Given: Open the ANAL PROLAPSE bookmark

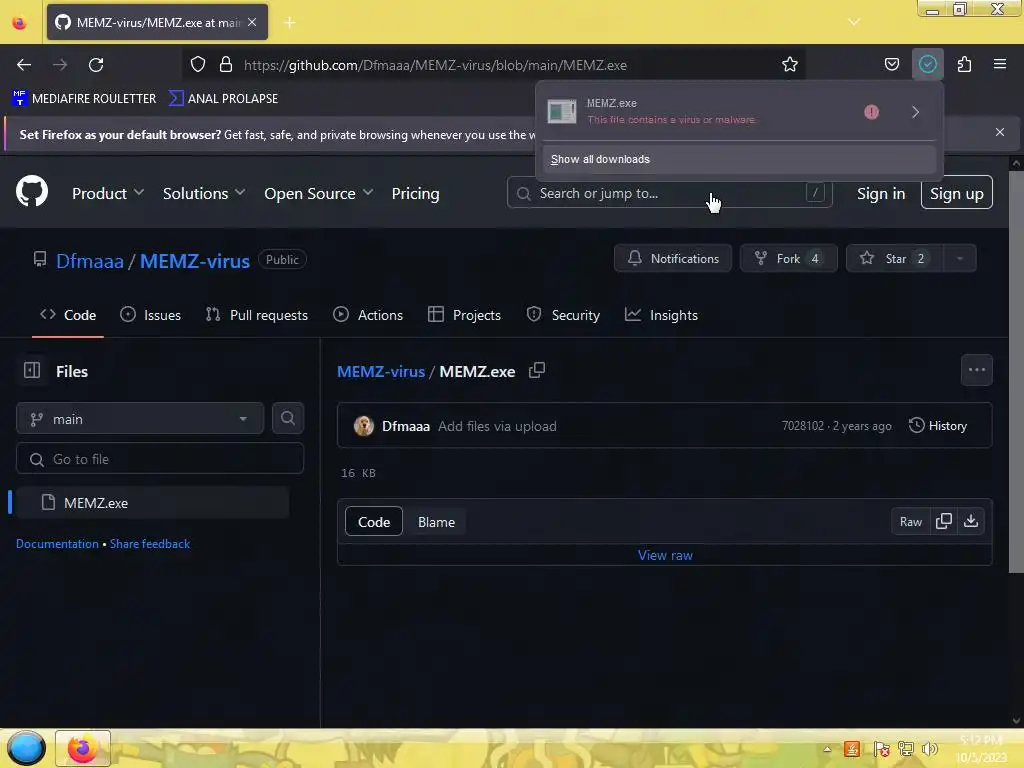Looking at the screenshot, I should pos(223,99).
